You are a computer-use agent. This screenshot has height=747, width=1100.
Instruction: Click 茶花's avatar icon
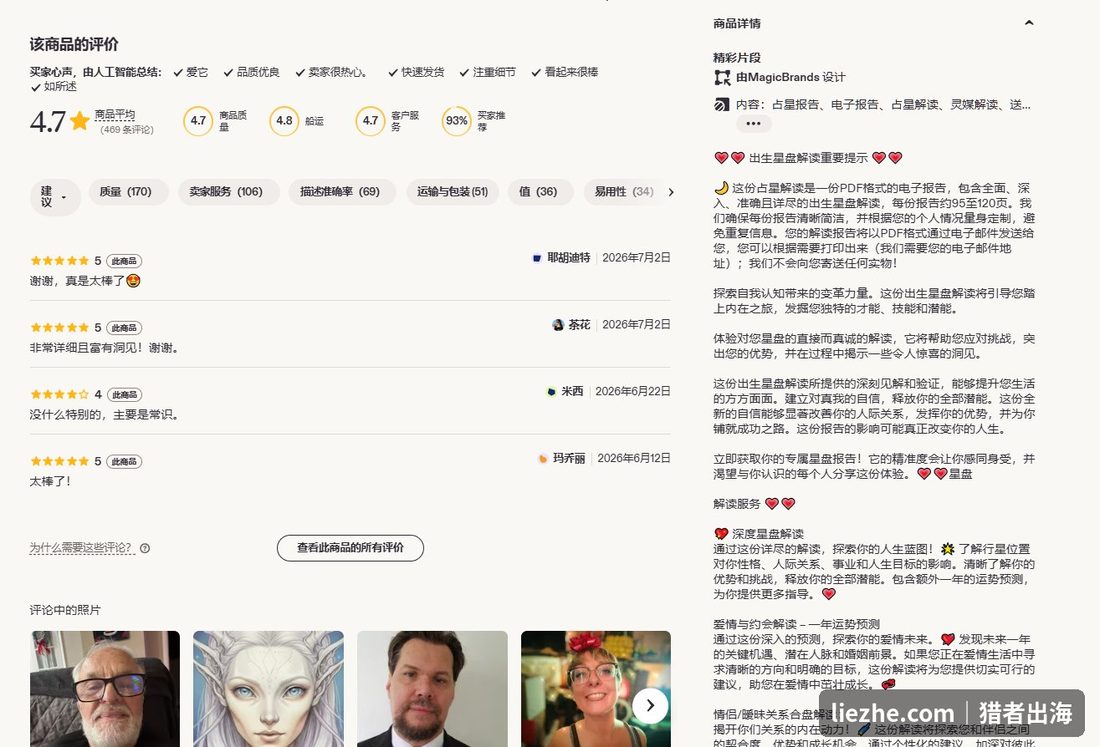[x=558, y=325]
